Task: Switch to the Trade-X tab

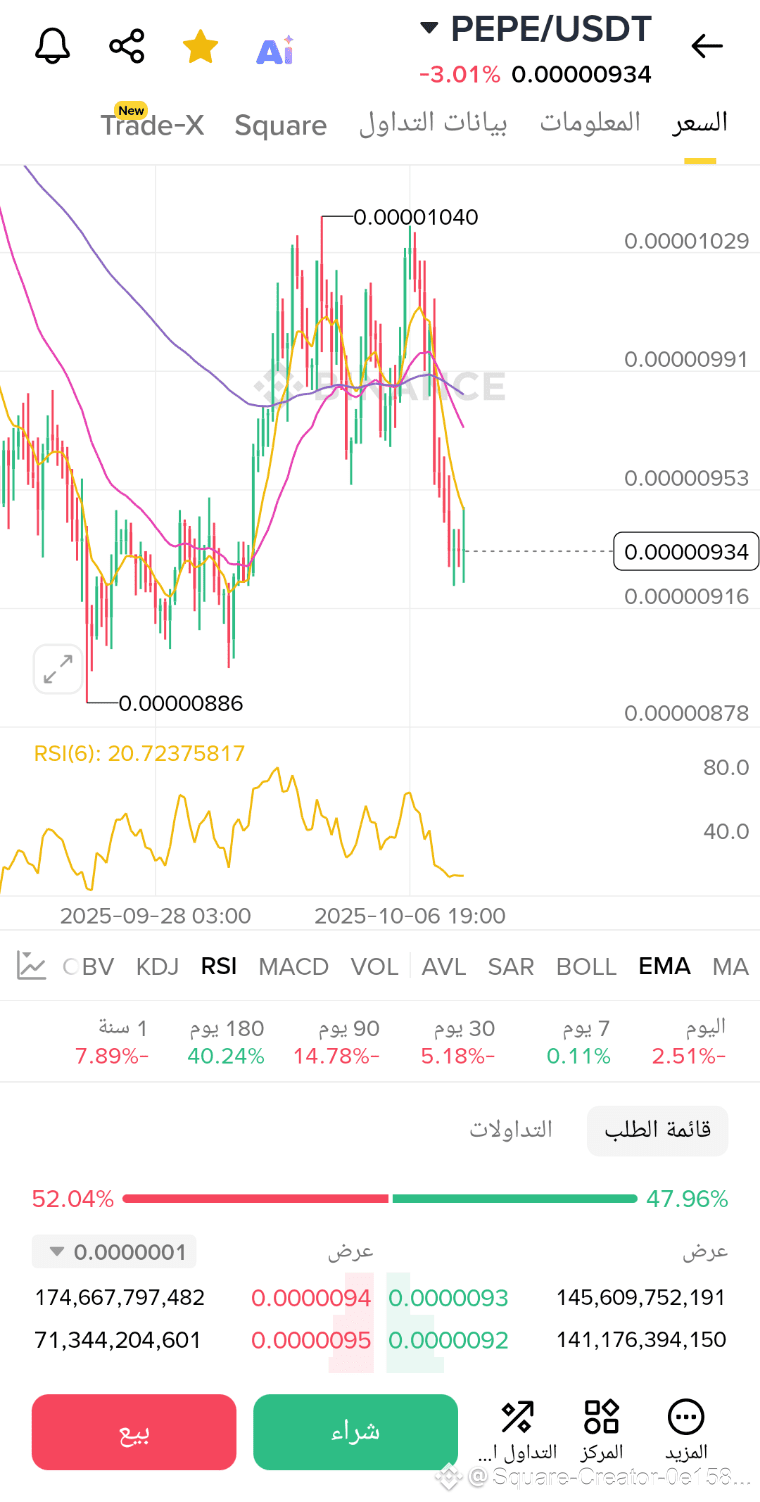Action: [x=152, y=125]
